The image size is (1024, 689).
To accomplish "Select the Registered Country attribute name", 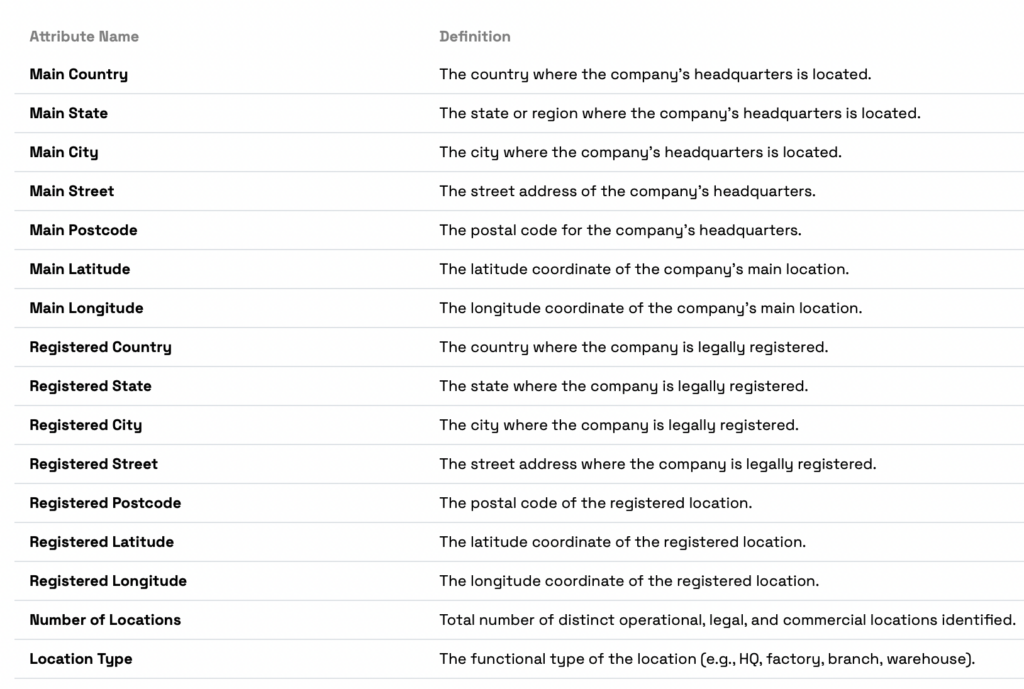I will click(100, 347).
